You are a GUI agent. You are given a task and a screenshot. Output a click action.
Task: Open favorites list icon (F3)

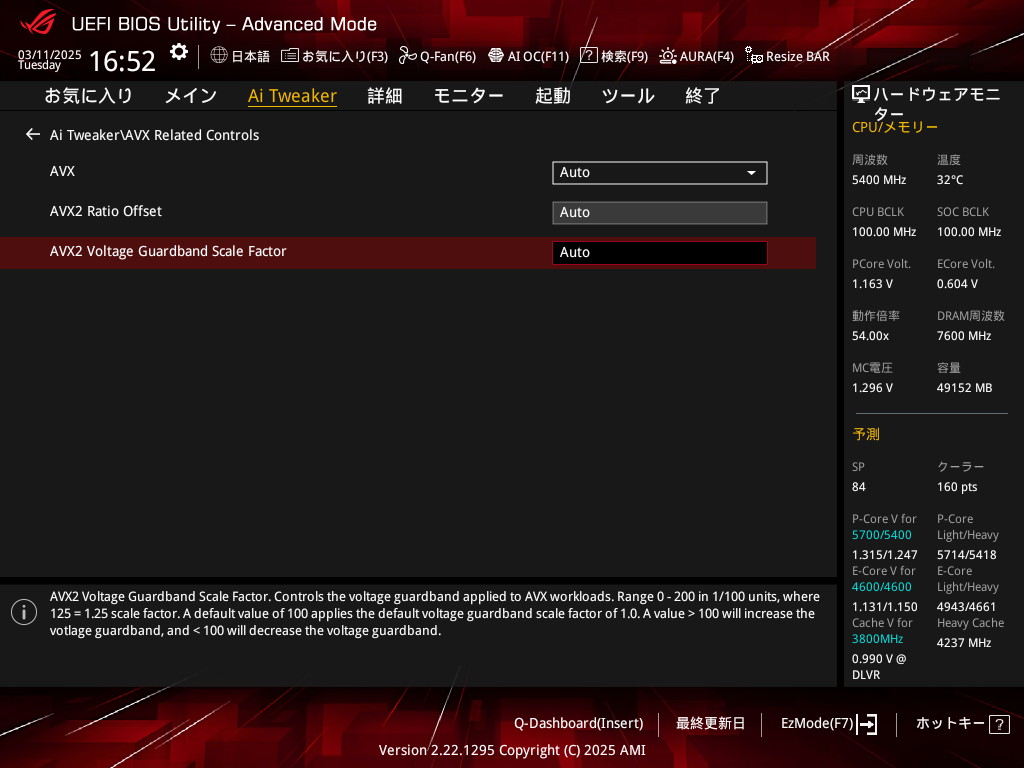pyautogui.click(x=289, y=56)
